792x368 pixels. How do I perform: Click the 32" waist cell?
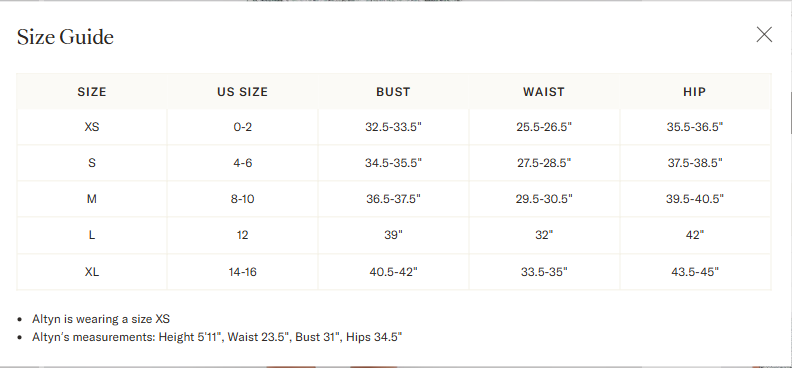[544, 235]
